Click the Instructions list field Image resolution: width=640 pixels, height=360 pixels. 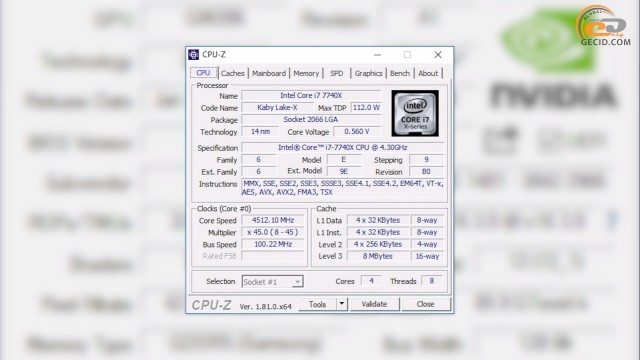coord(342,188)
